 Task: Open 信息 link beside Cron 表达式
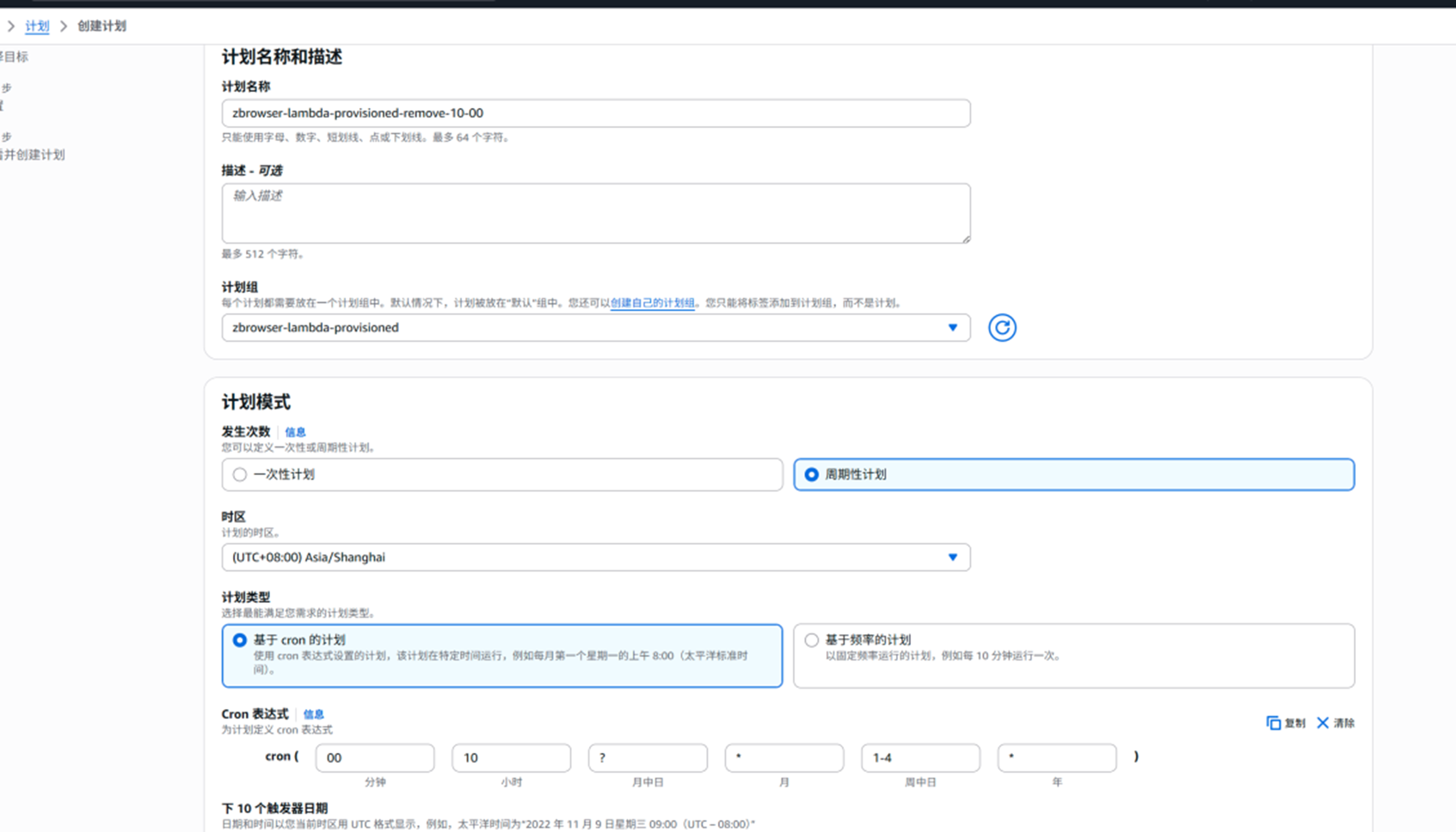pos(313,714)
